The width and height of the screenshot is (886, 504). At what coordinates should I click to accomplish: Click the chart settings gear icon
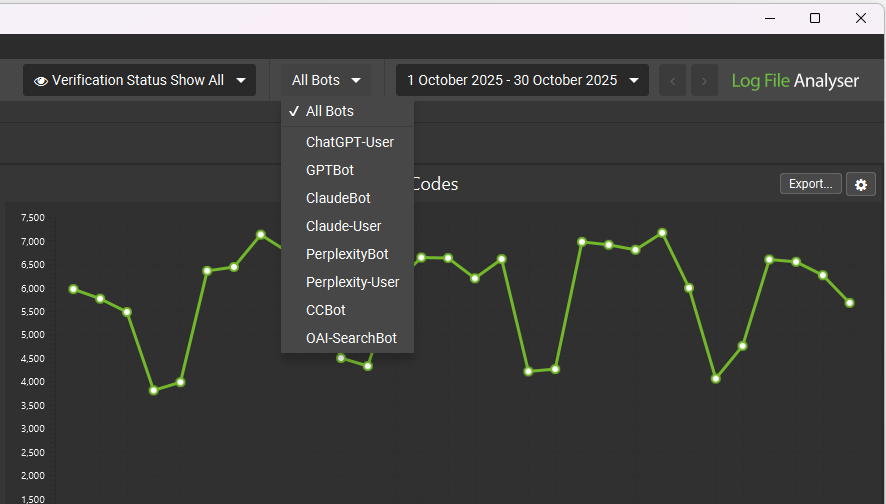pos(861,184)
